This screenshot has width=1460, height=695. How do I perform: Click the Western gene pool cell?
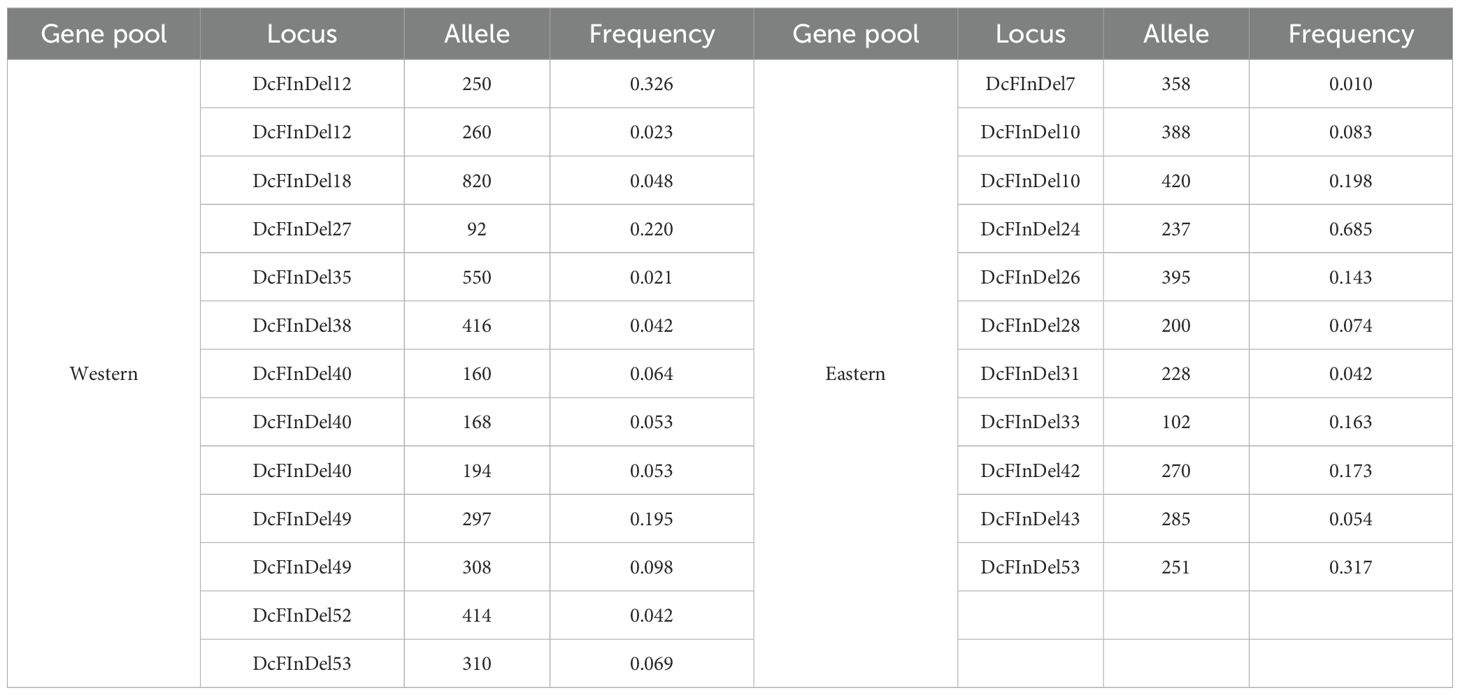click(x=103, y=374)
